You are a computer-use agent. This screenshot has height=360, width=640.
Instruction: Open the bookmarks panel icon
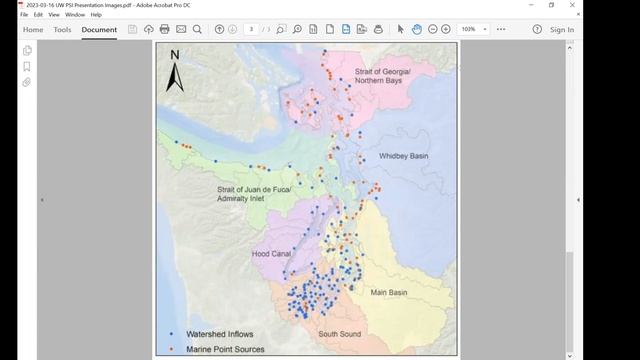[27, 67]
